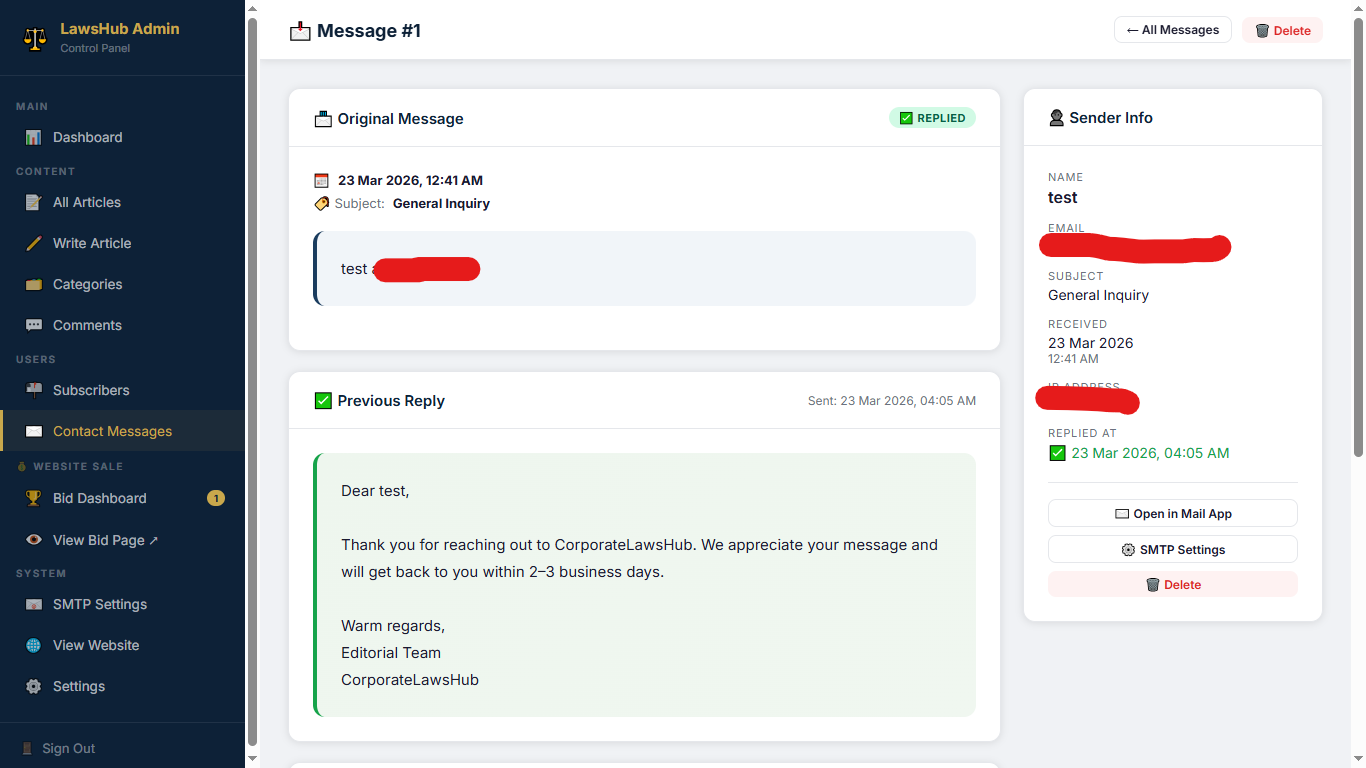1366x768 pixels.
Task: Go back to All Messages
Action: click(1172, 30)
